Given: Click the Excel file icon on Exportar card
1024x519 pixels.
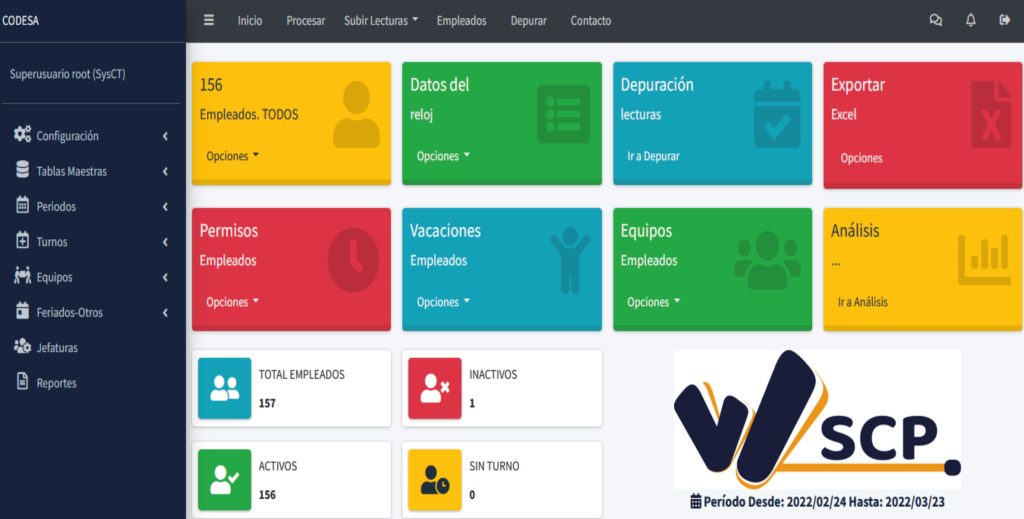Looking at the screenshot, I should point(990,116).
